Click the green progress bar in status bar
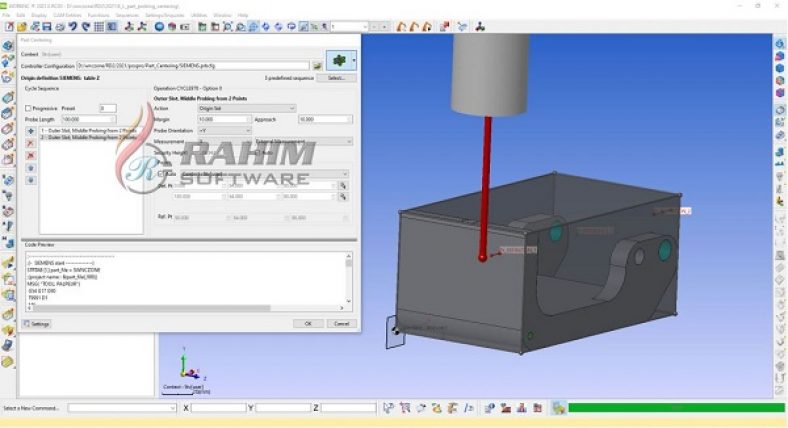Image resolution: width=788 pixels, height=428 pixels. click(675, 408)
